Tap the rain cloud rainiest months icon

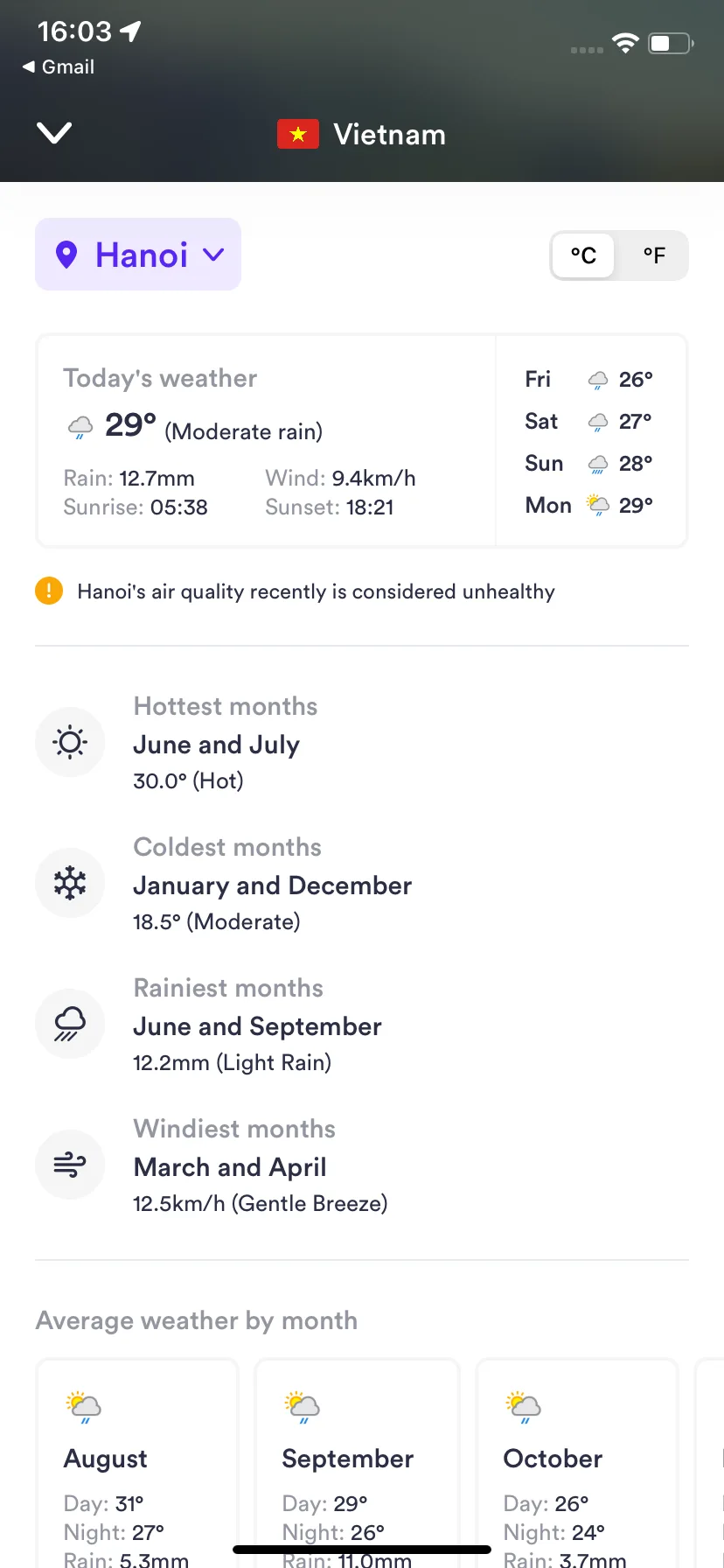(70, 1024)
